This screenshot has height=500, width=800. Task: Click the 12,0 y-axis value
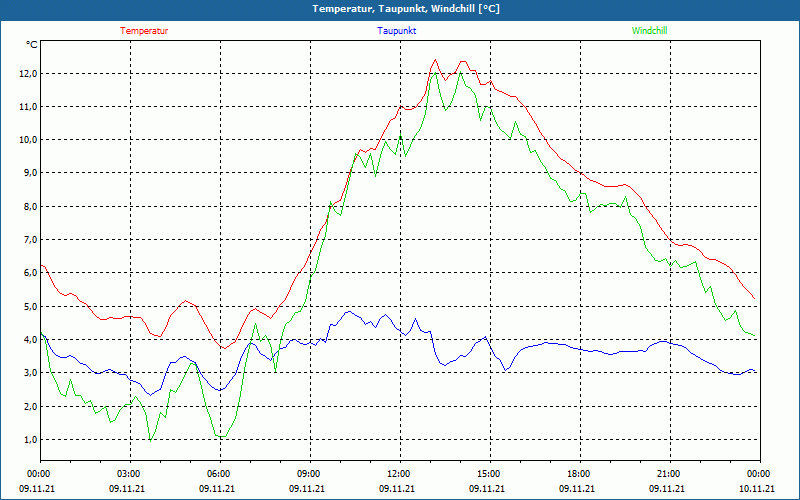[29, 73]
